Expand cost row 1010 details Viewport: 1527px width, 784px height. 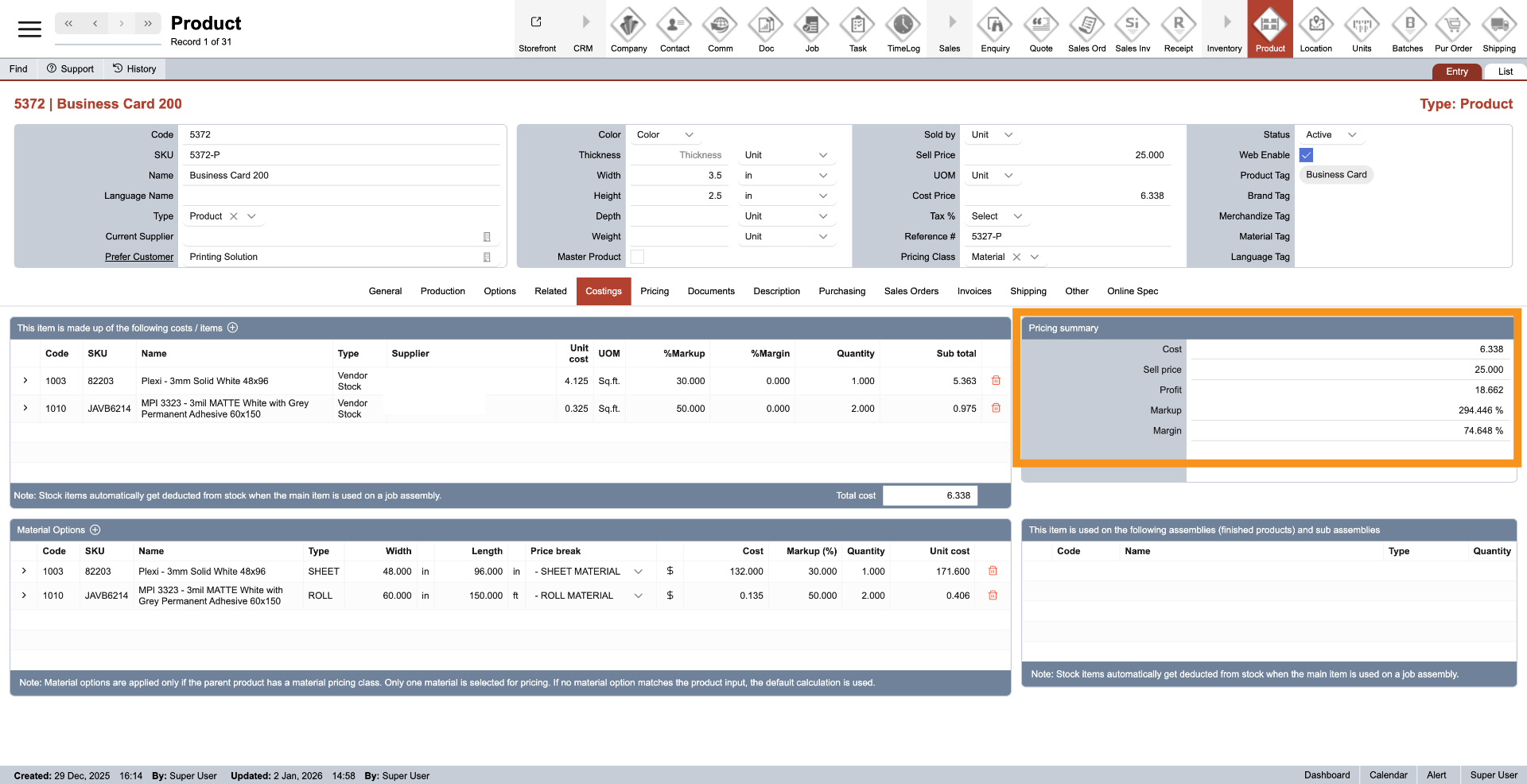(x=25, y=408)
